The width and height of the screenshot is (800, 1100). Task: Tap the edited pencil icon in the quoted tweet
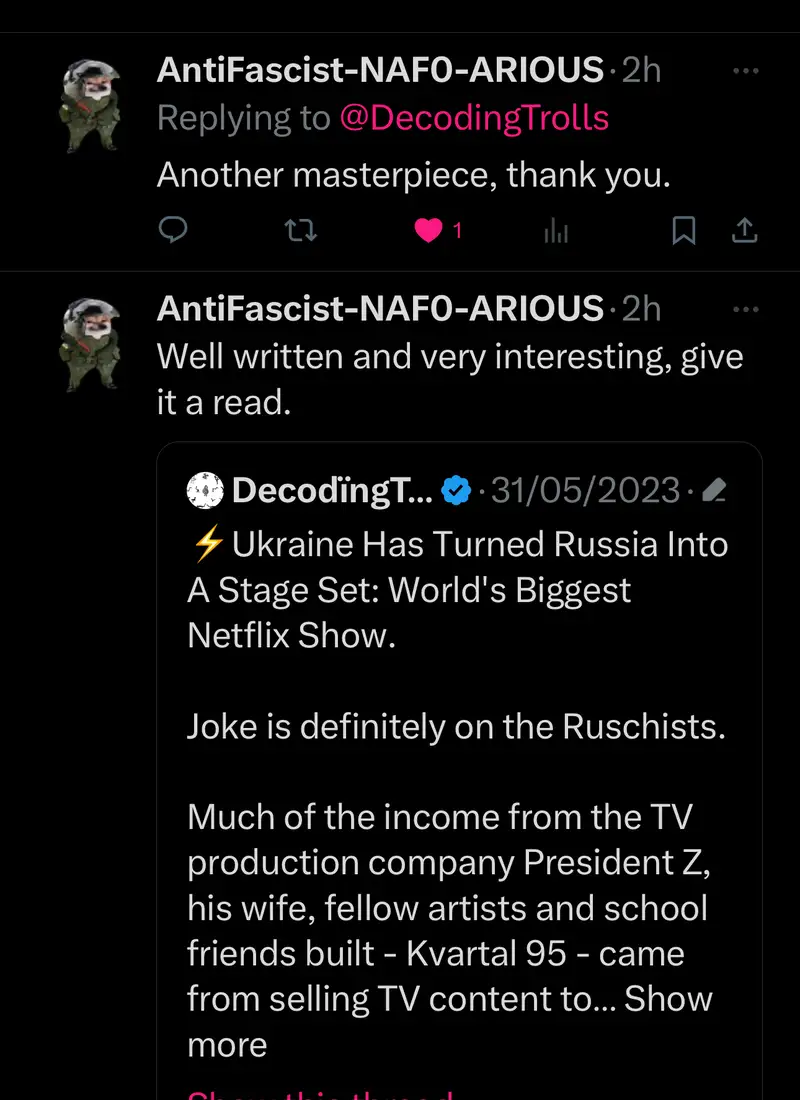tap(714, 491)
